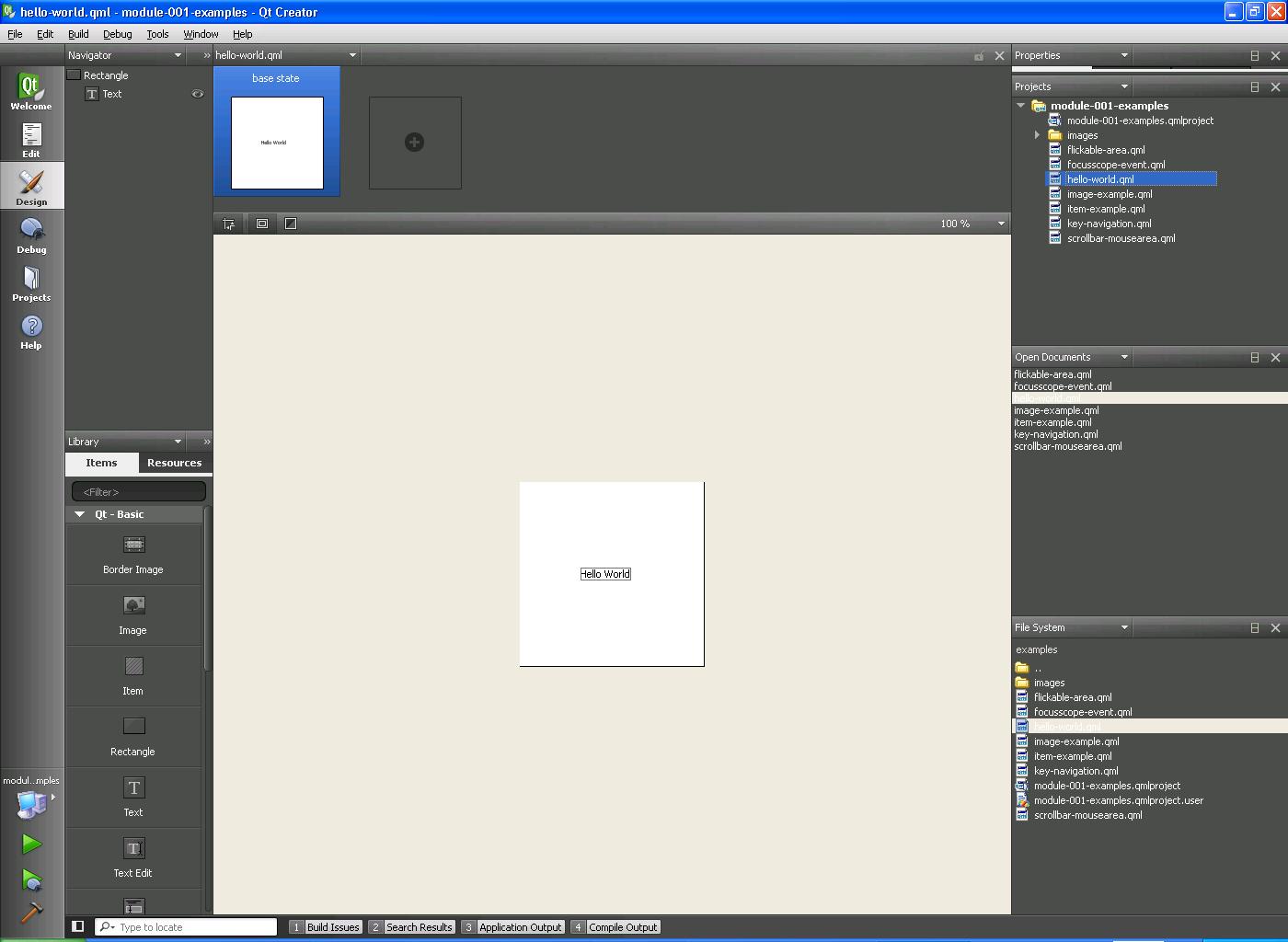Open the Debug mode

pyautogui.click(x=31, y=235)
